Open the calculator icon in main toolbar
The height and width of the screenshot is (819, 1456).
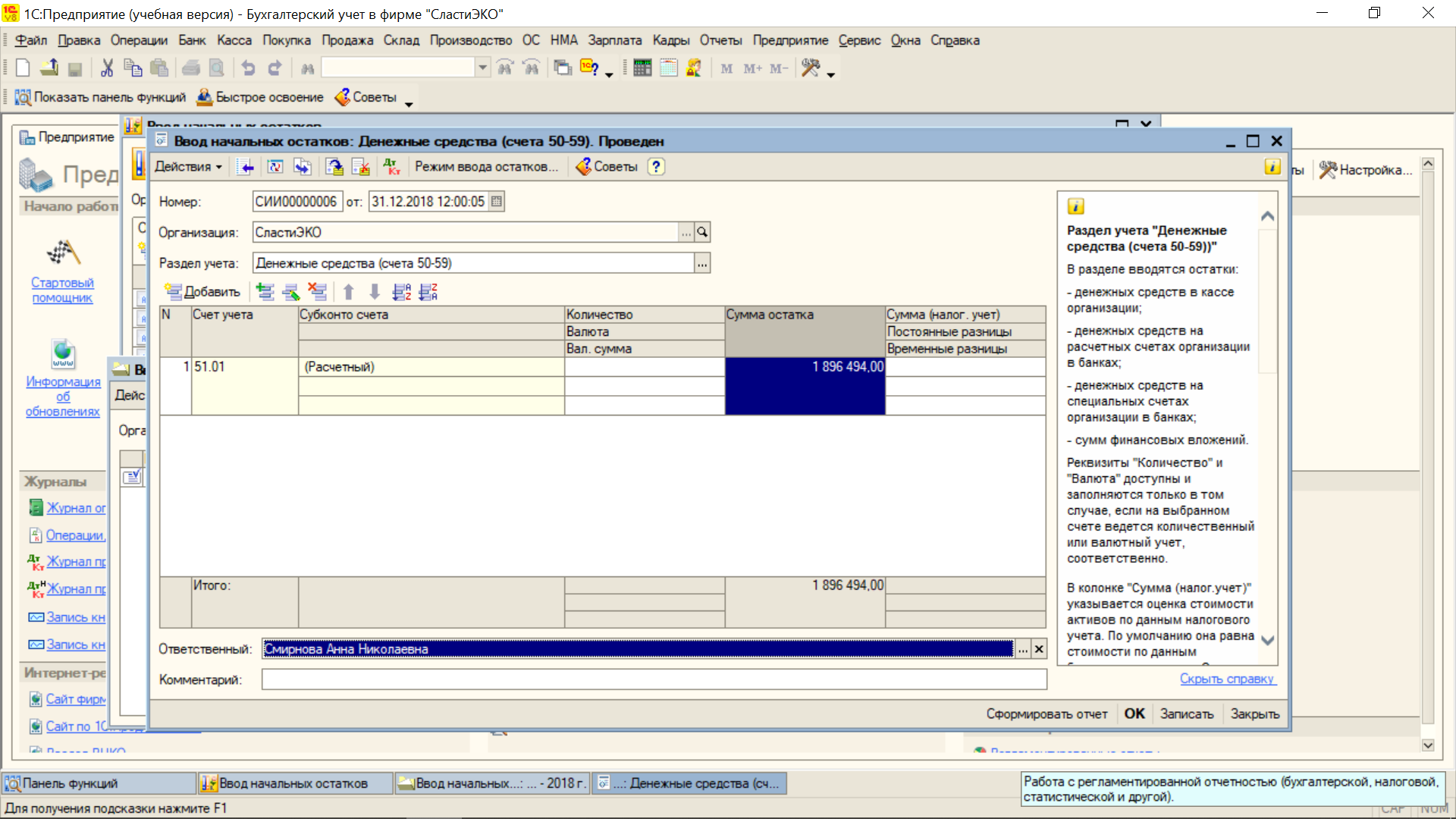pos(642,68)
